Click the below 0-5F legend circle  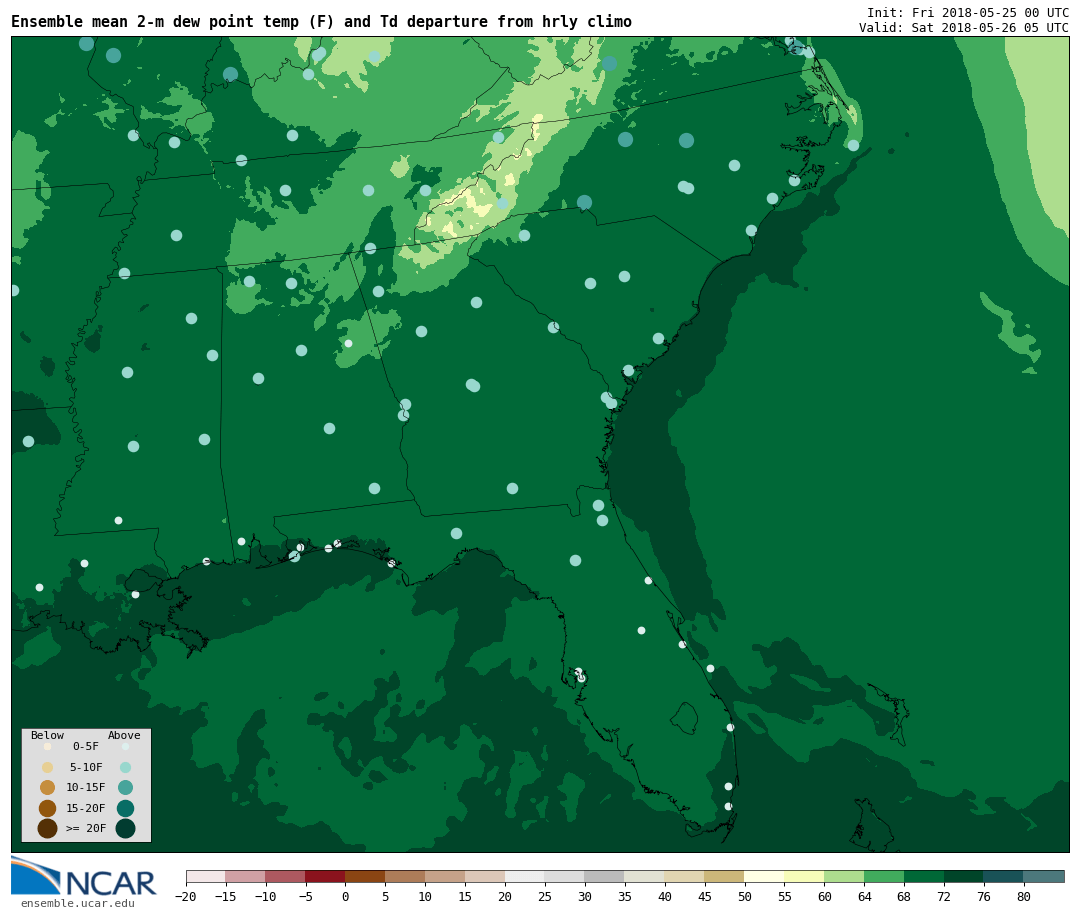(x=48, y=746)
